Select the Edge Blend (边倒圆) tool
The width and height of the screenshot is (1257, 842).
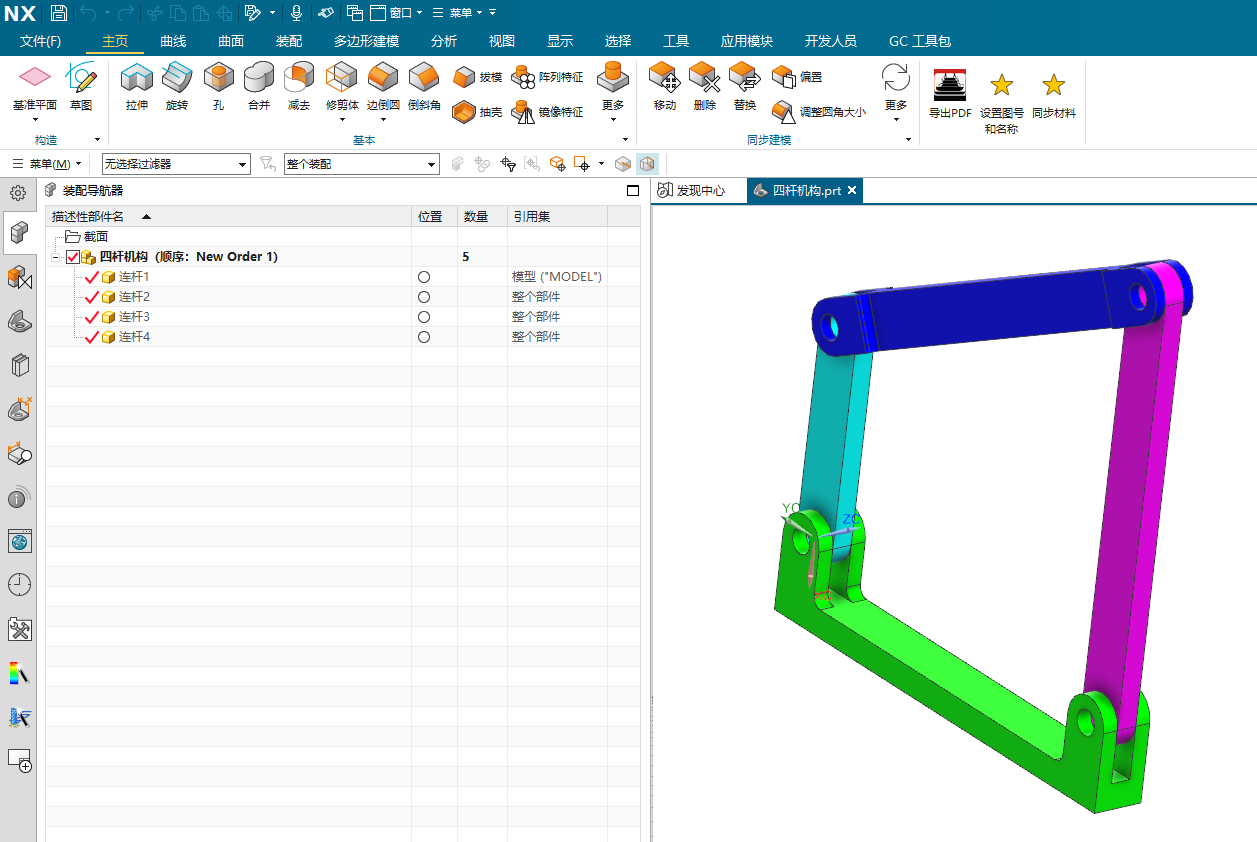(x=383, y=78)
